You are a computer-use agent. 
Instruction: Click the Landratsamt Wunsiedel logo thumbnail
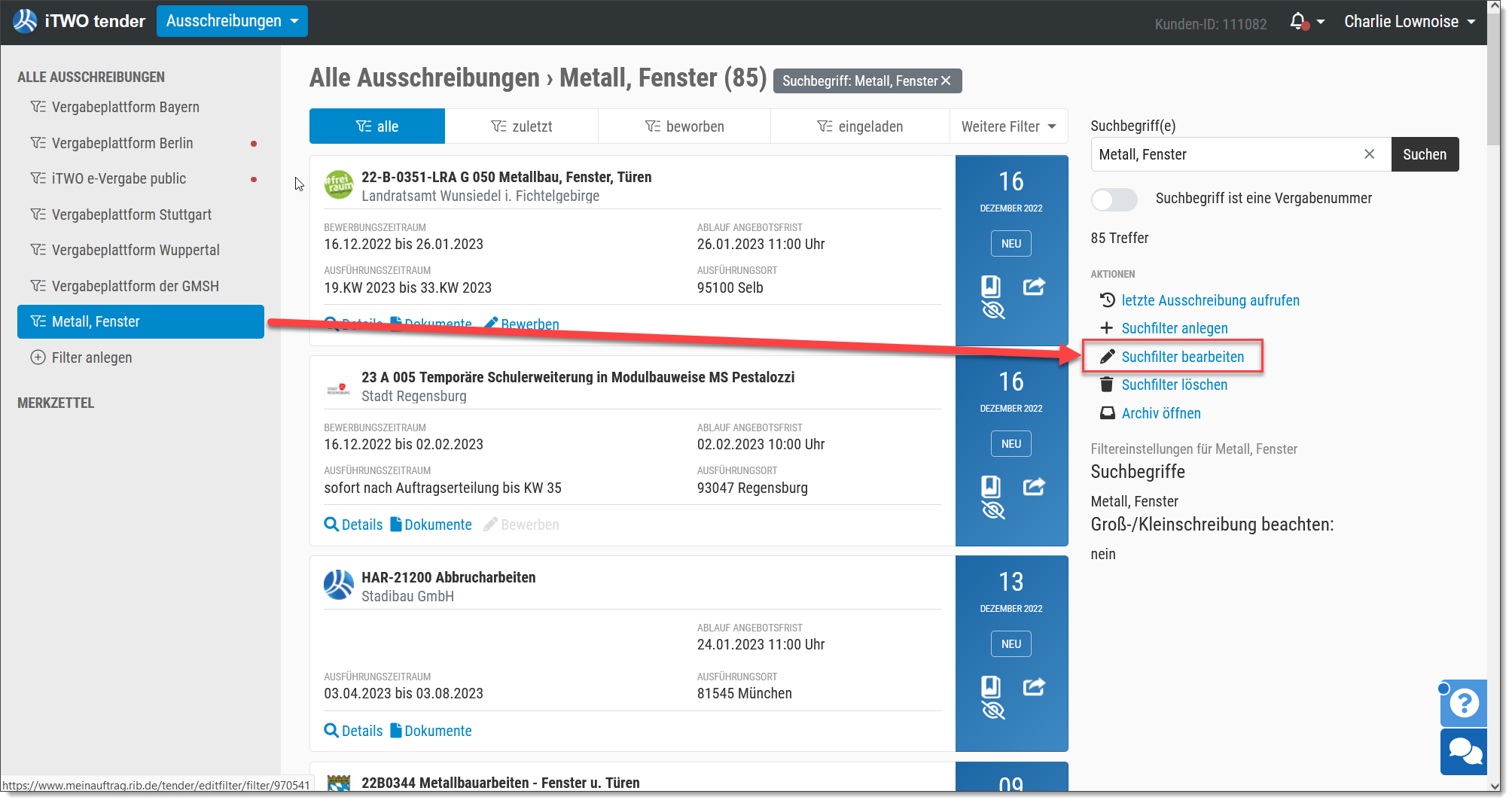point(339,184)
